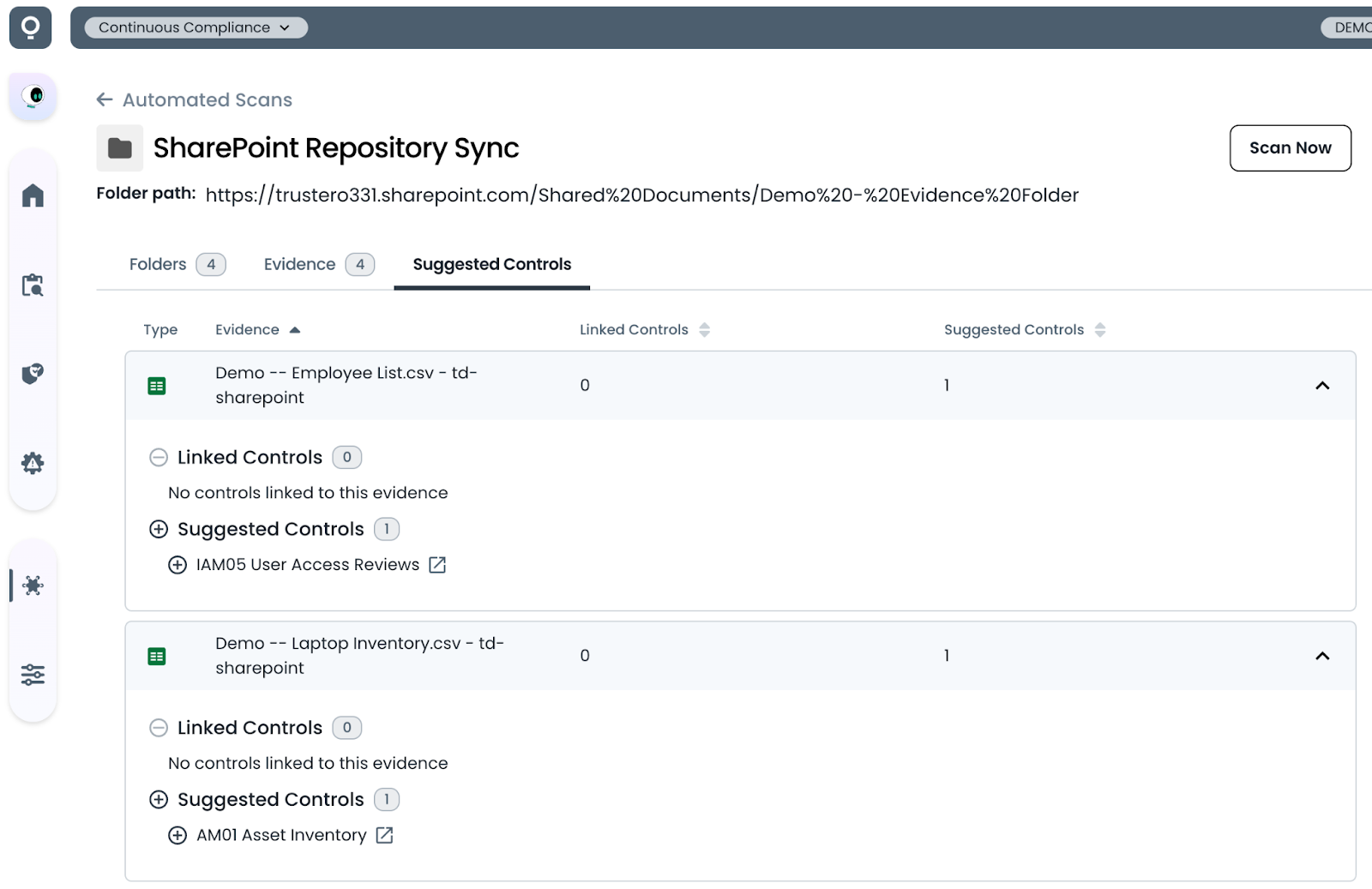Select 'Demo -- Employee List.csv - td-sharepoint' text
The image size is (1372, 889).
346,385
